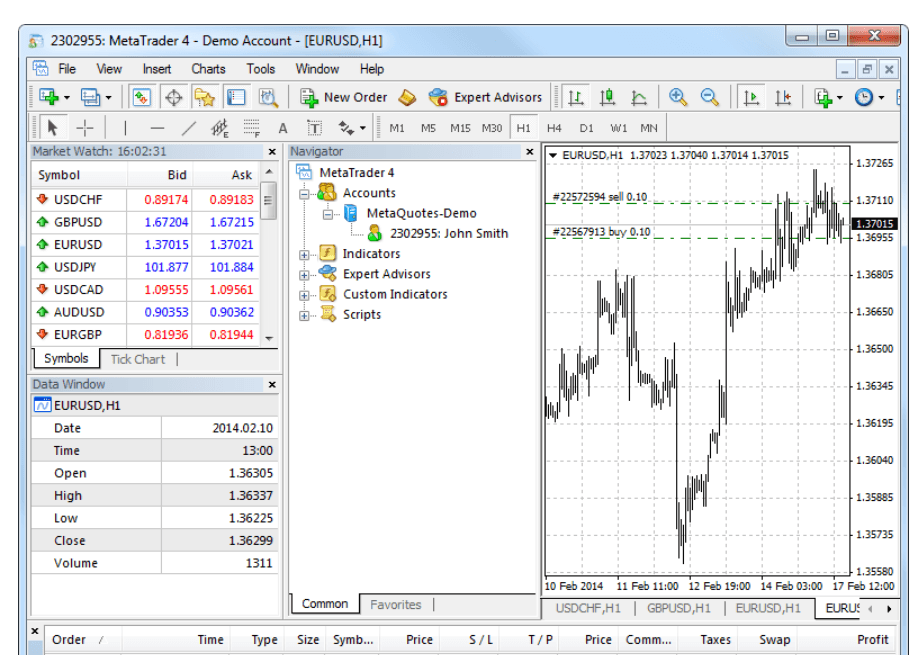Click the Market Watch scrollbar thumb

[268, 201]
